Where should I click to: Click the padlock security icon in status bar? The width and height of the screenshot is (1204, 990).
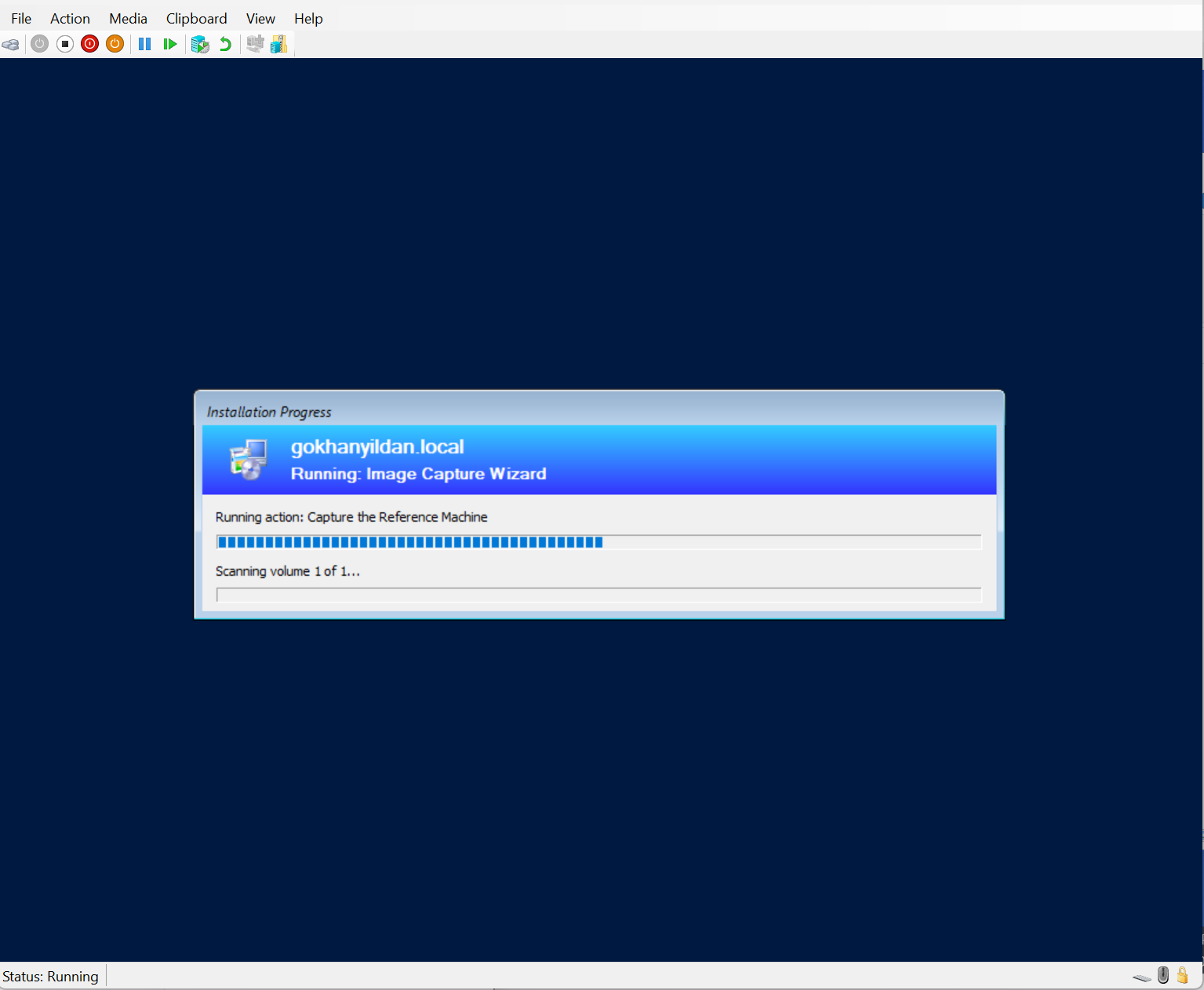point(1183,975)
